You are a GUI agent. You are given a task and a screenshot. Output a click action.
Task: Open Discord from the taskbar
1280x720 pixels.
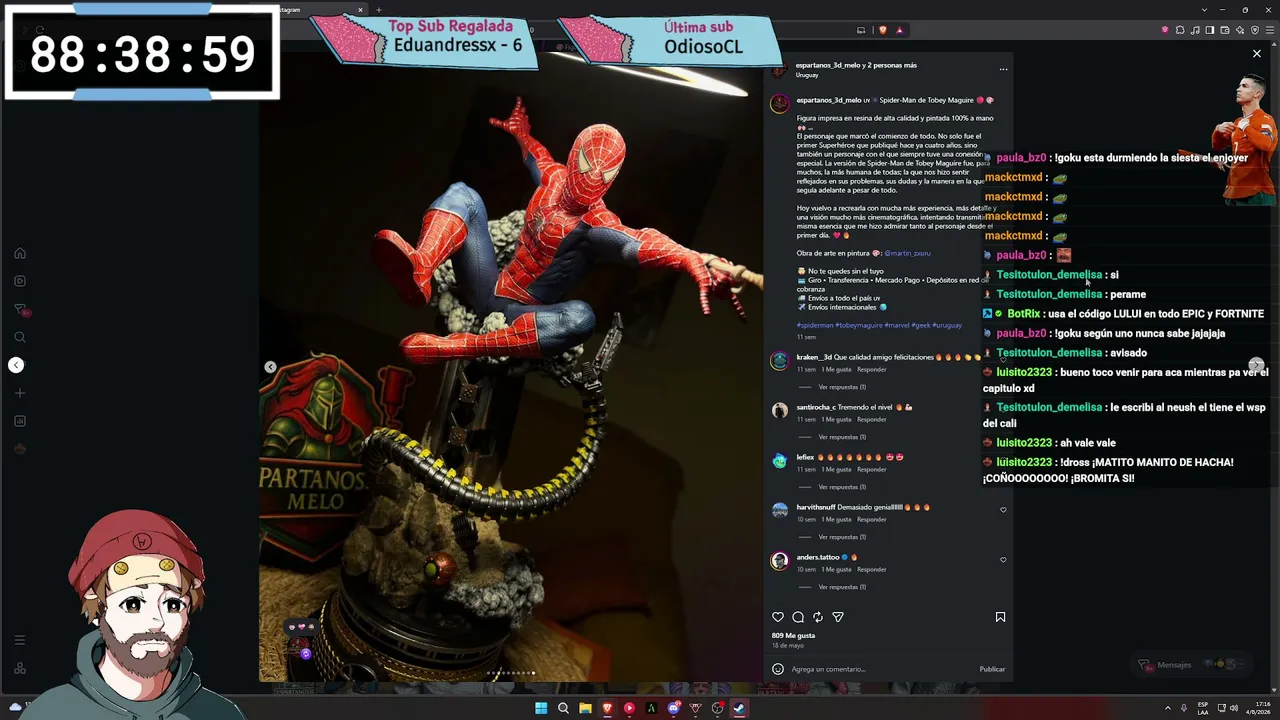[x=673, y=708]
